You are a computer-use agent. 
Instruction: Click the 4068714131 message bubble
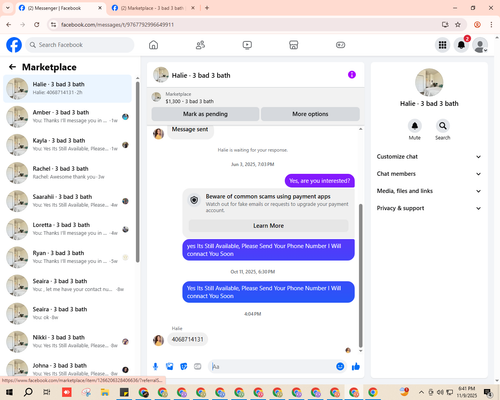click(x=187, y=339)
